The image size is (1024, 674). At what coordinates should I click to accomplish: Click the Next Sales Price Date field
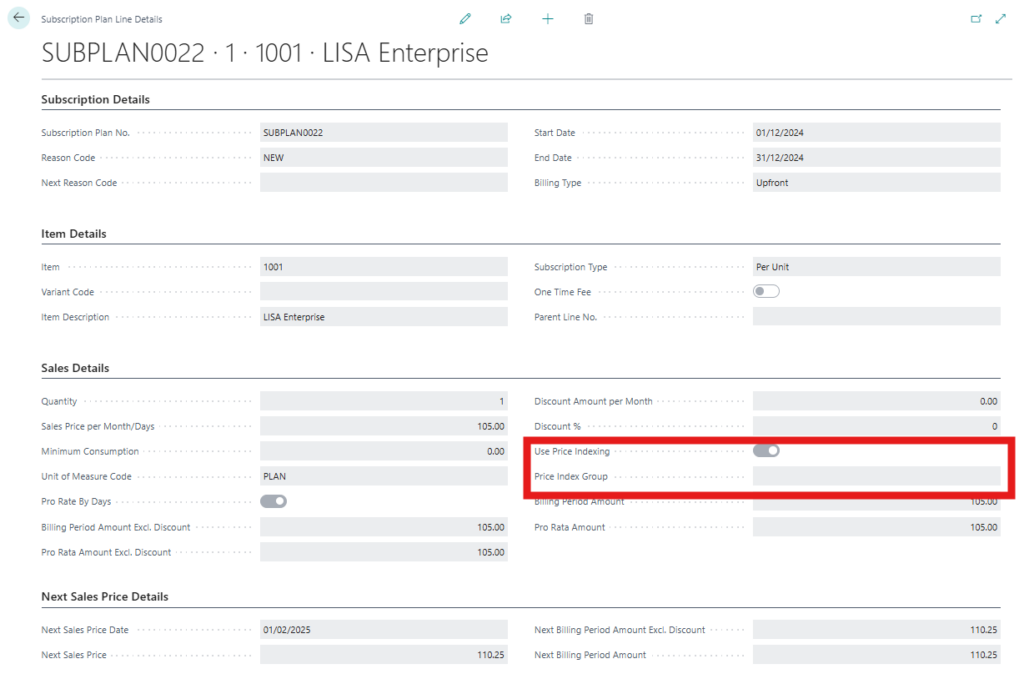point(383,630)
